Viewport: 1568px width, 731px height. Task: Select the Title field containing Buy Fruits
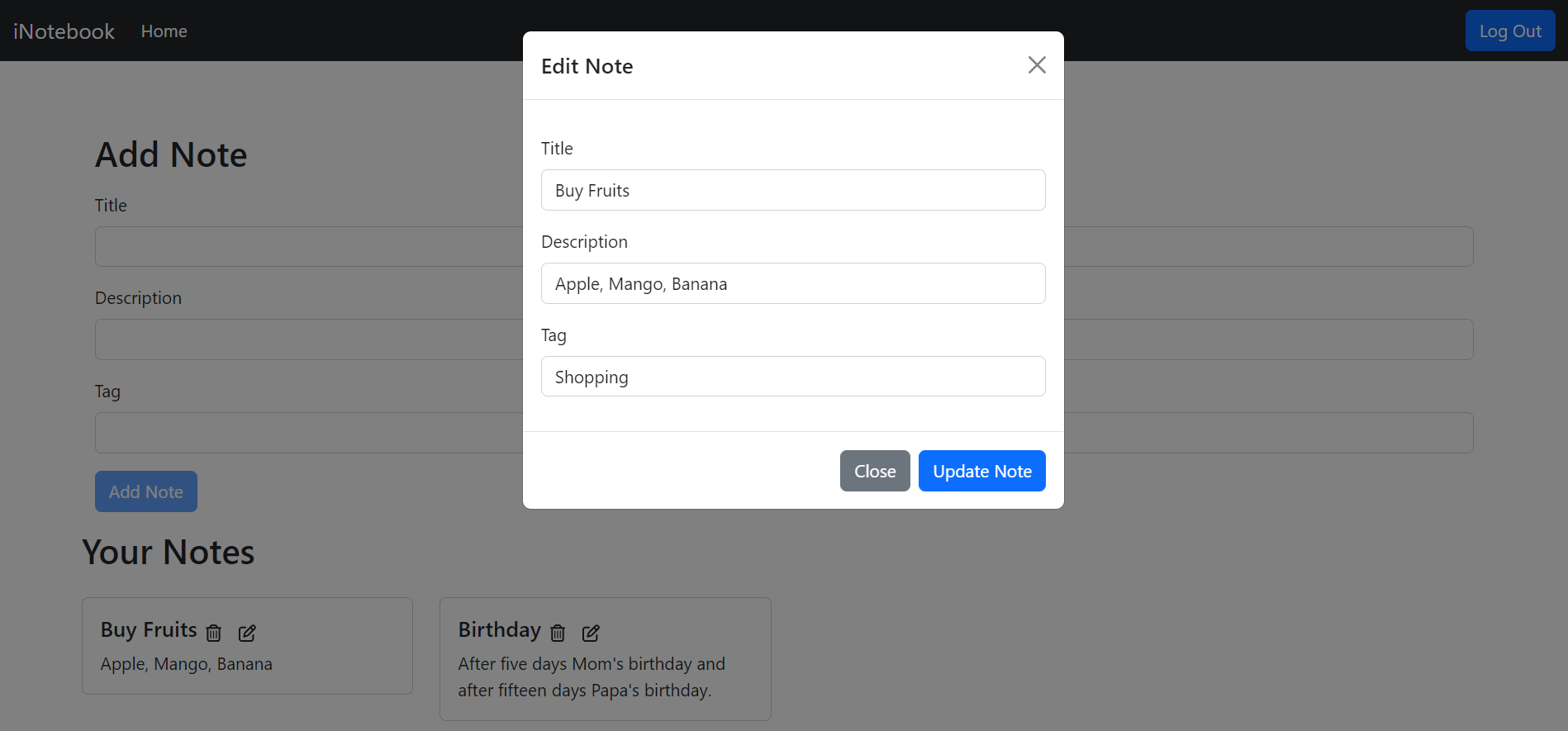792,190
